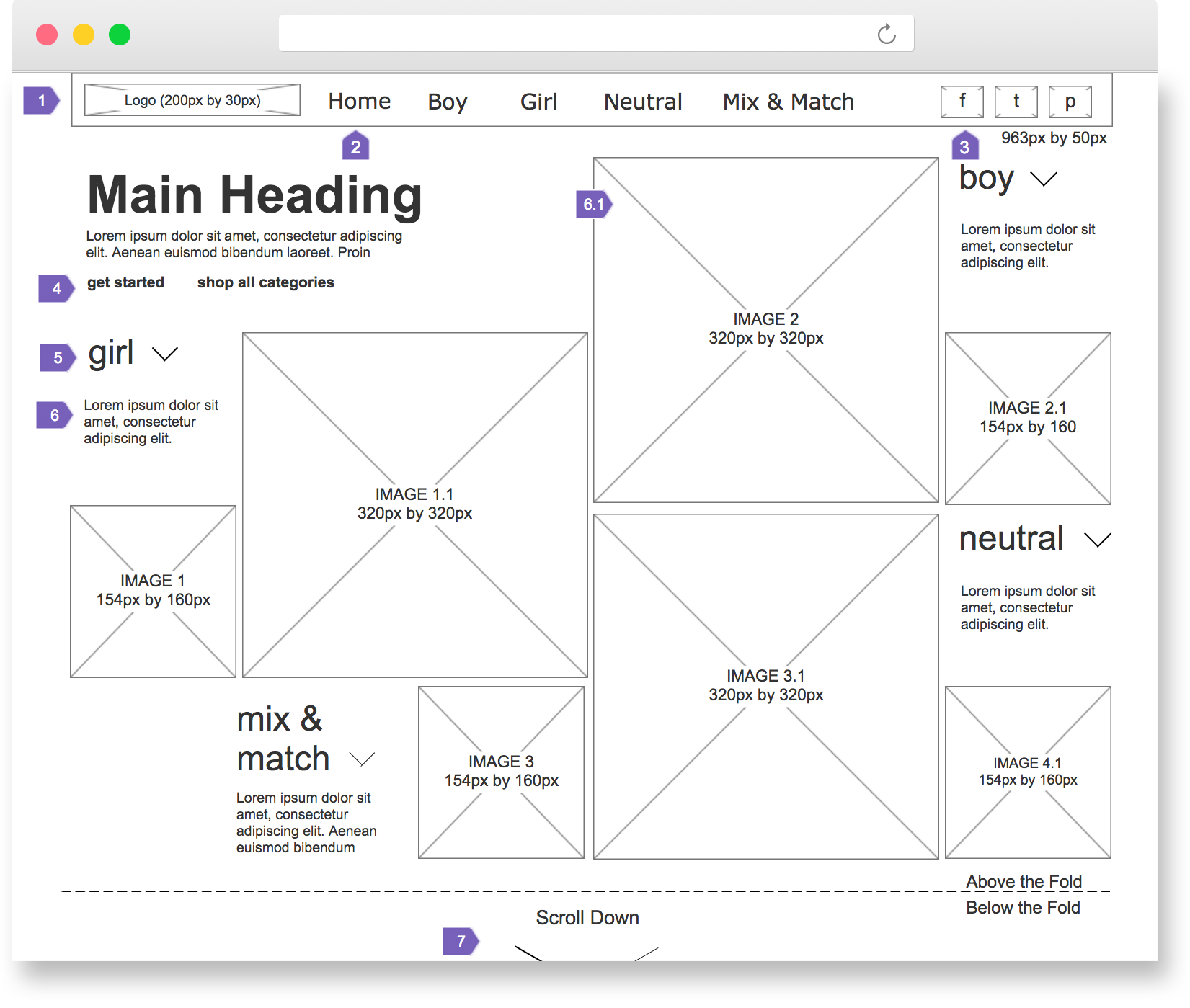Select Girl in the top navigation bar

click(539, 102)
